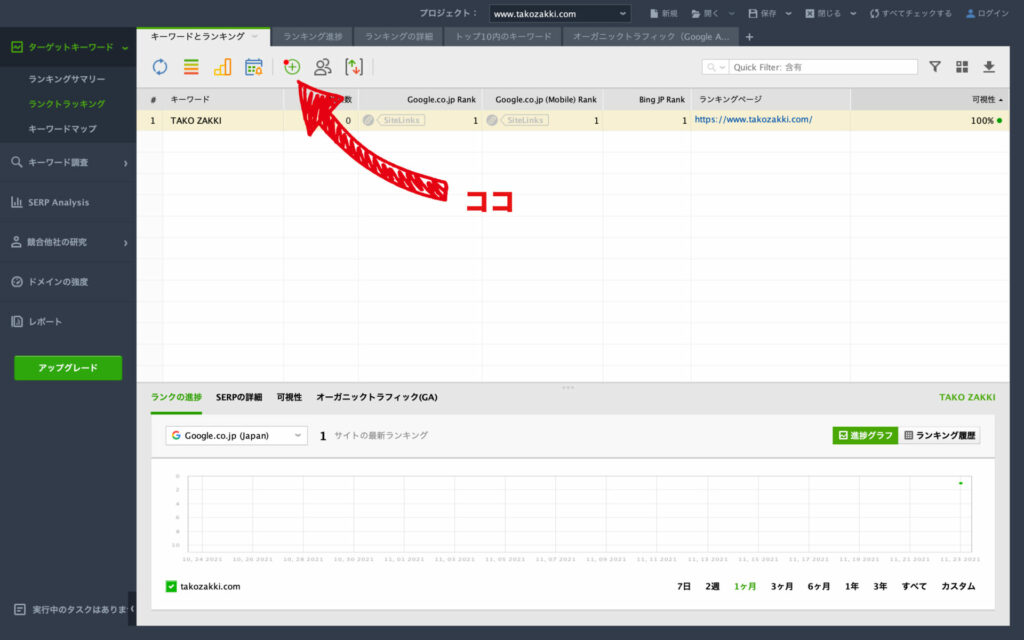Click the ドメインの強度 gauge icon
This screenshot has height=640, width=1024.
point(17,281)
